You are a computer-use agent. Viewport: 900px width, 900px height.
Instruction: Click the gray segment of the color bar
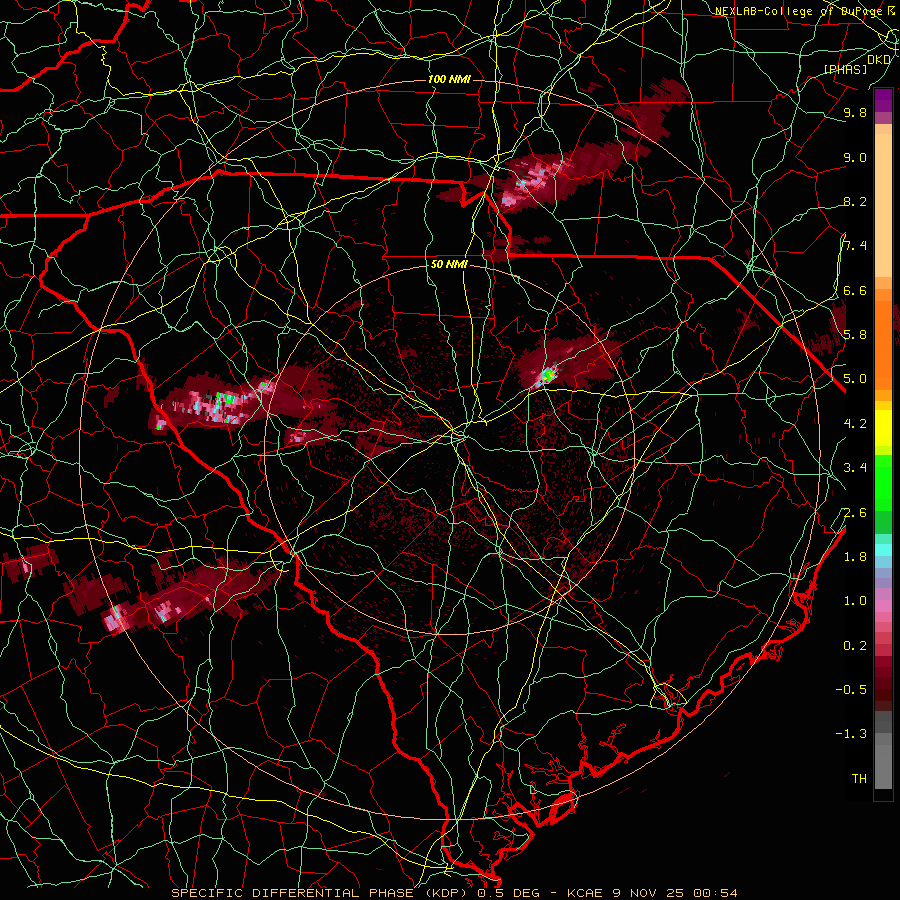click(883, 752)
